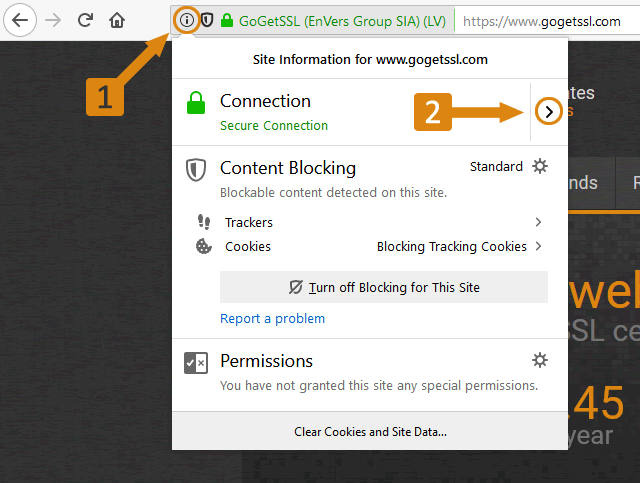
Task: Select Blocking Tracking Cookies entry
Action: [451, 246]
